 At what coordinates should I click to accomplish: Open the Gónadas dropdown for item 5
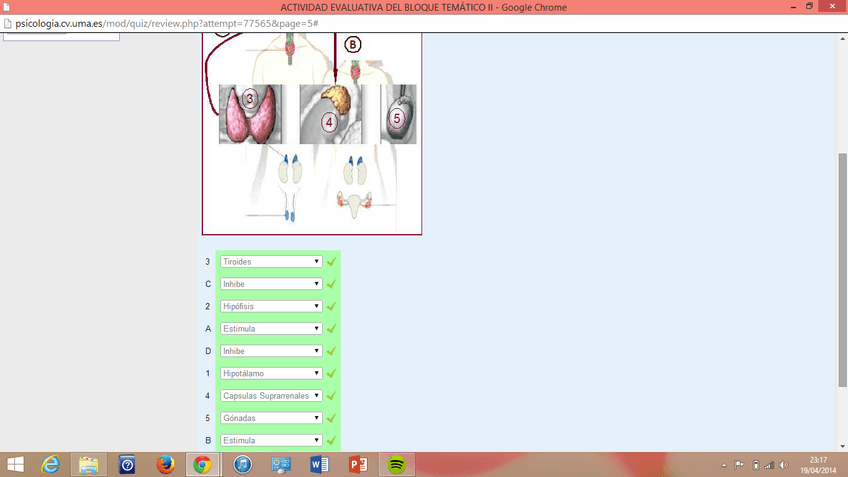tap(271, 418)
